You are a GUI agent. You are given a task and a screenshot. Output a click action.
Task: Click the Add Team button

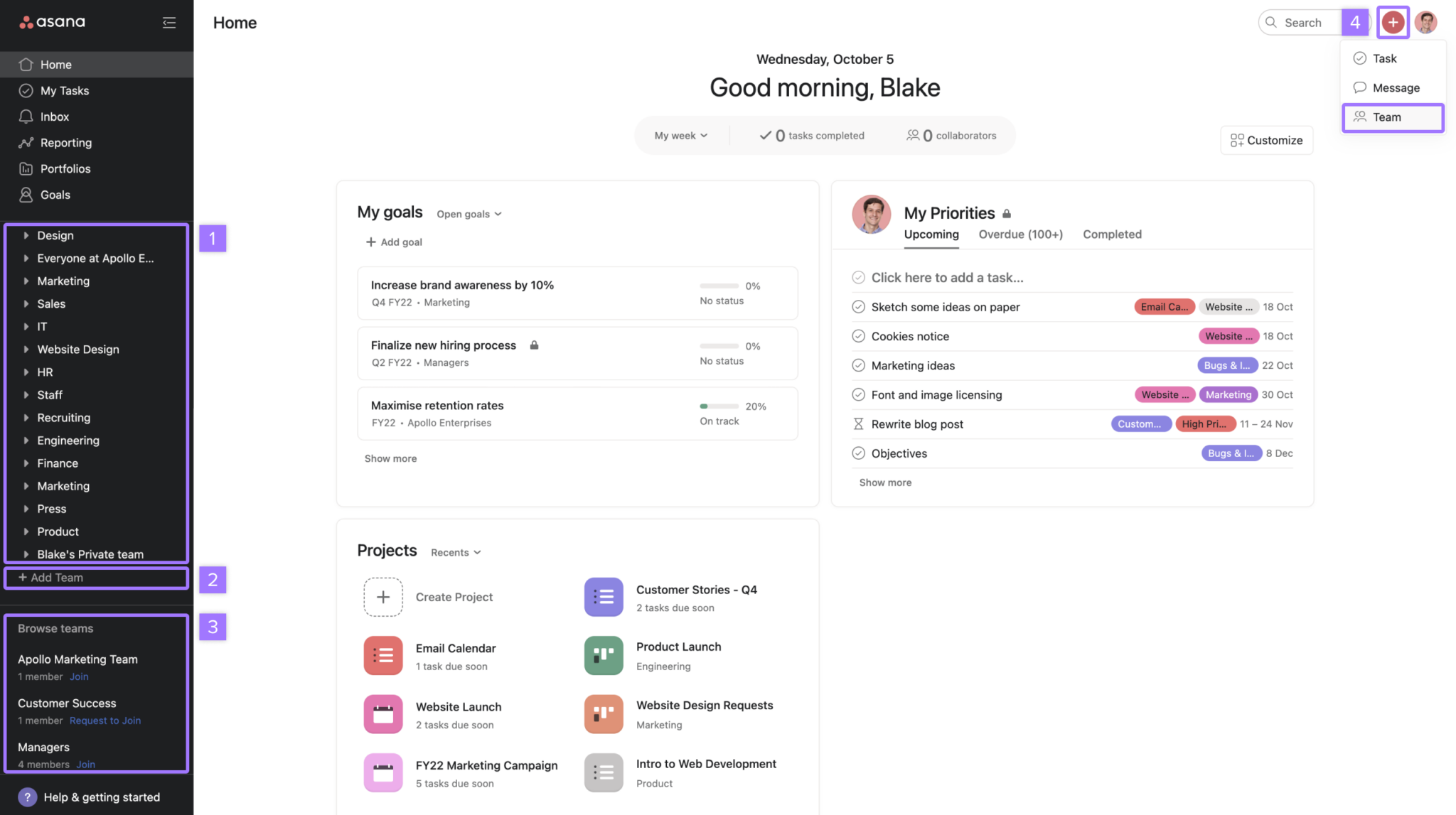click(x=50, y=577)
